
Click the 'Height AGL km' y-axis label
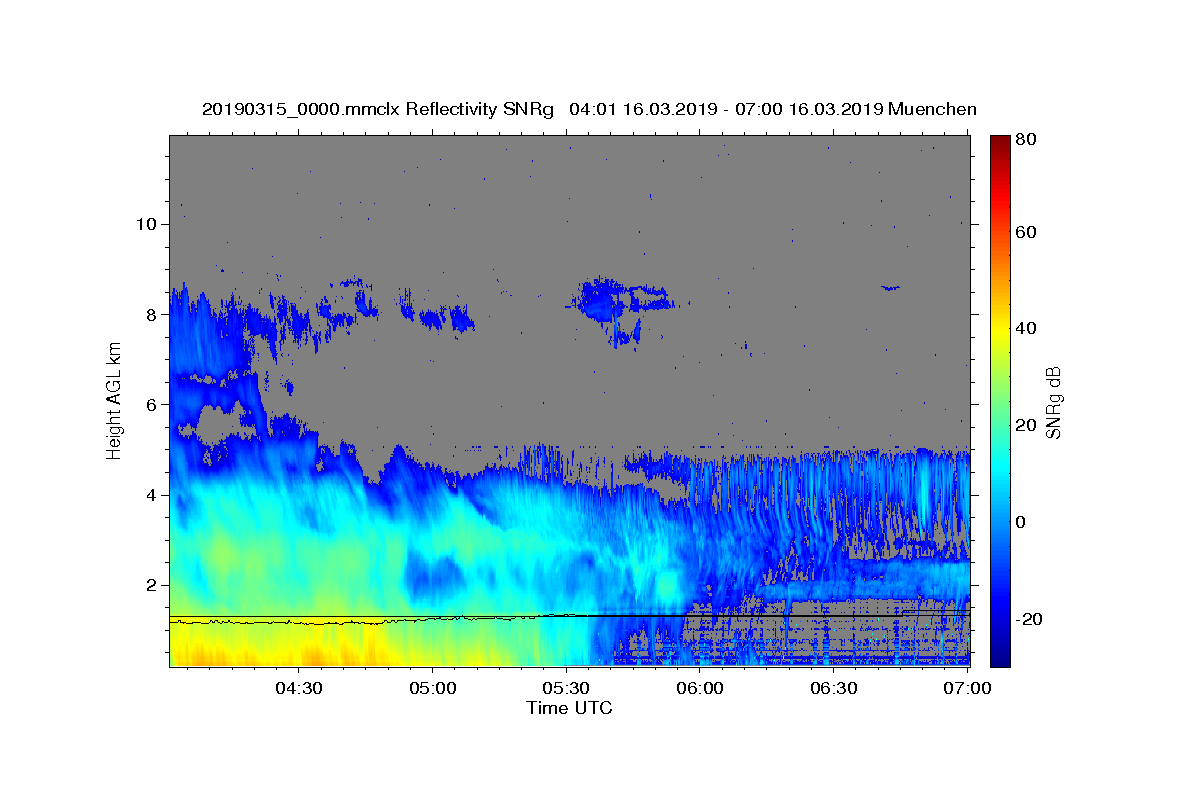tap(114, 401)
